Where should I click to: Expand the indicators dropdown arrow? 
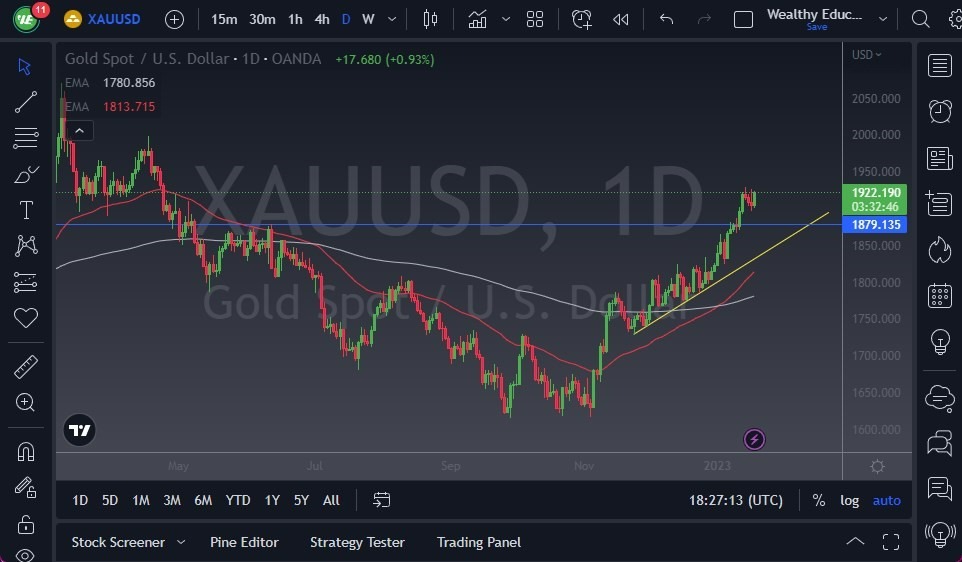click(506, 20)
